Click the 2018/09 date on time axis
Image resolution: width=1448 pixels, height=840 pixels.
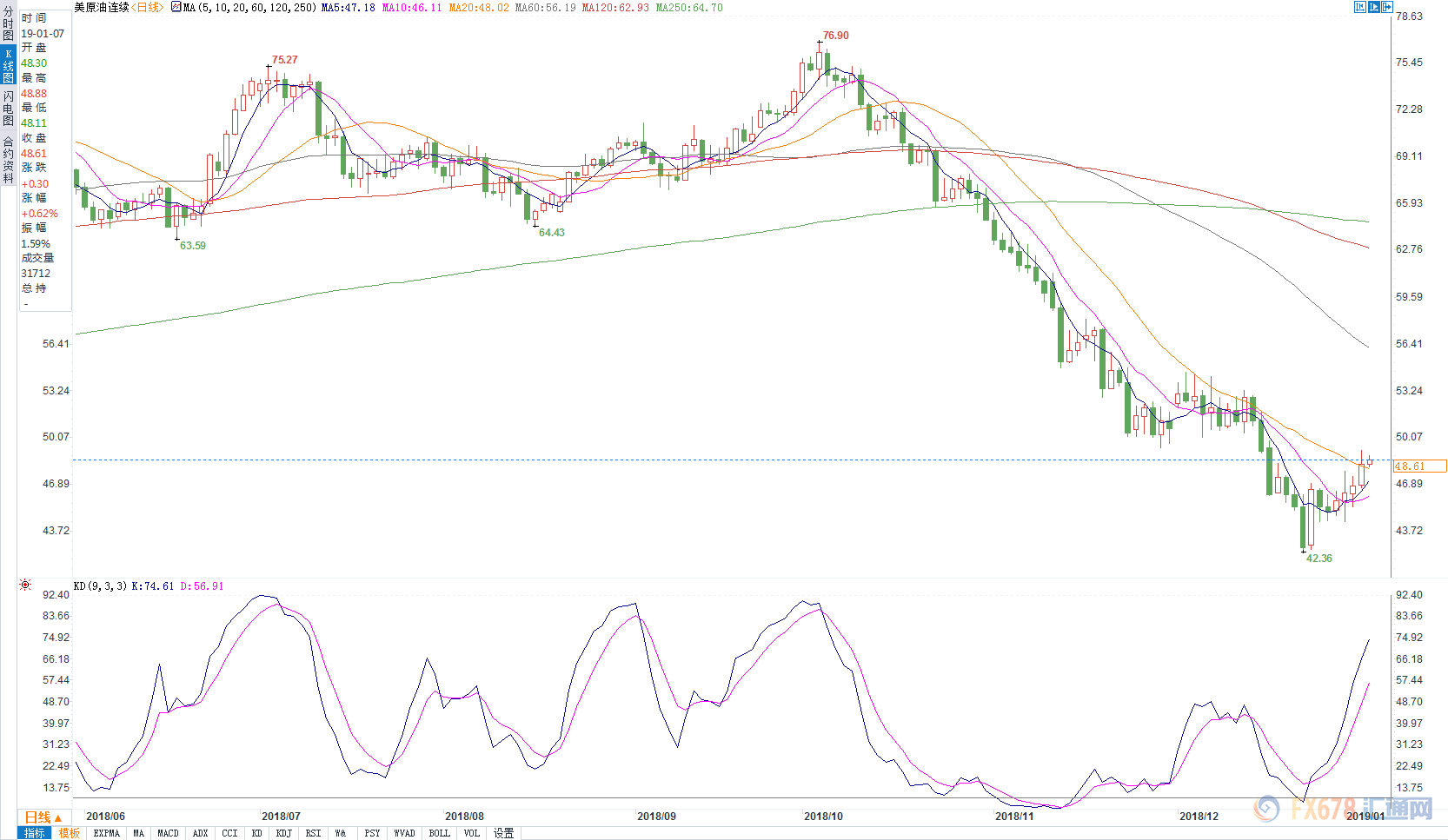656,817
